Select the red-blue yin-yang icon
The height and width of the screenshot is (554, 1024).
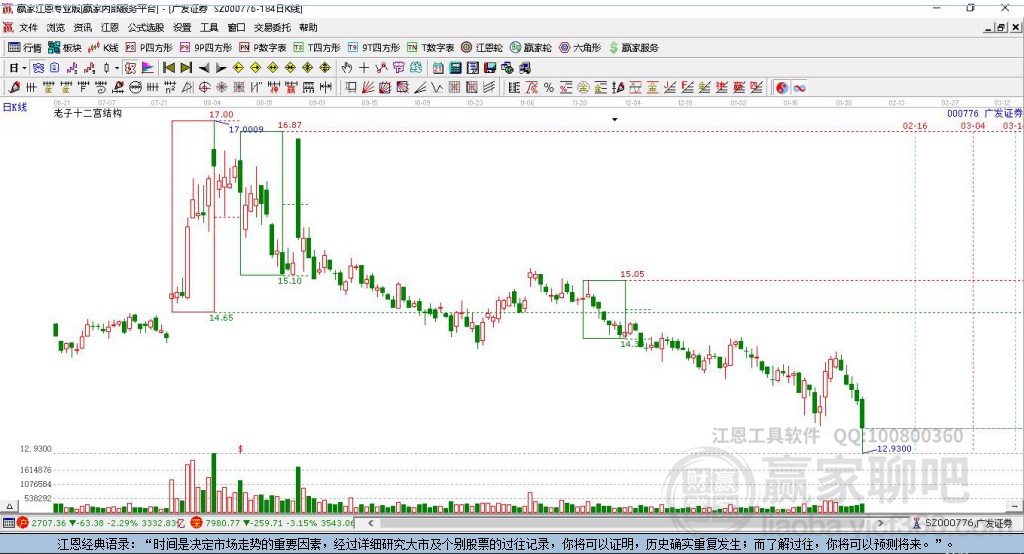click(x=782, y=88)
